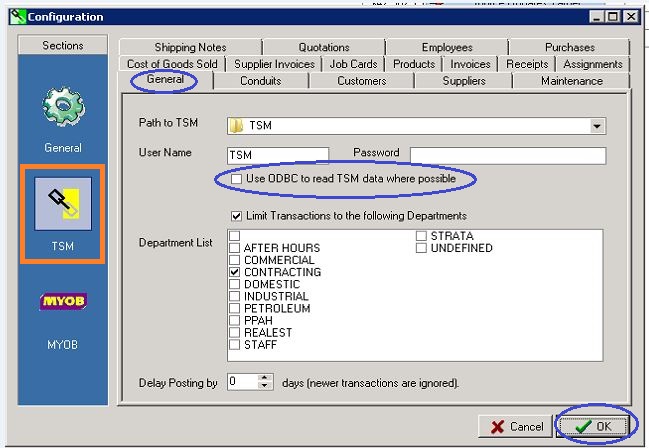Viewport: 649px width, 448px height.
Task: Select the TSM section icon
Action: pos(63,204)
